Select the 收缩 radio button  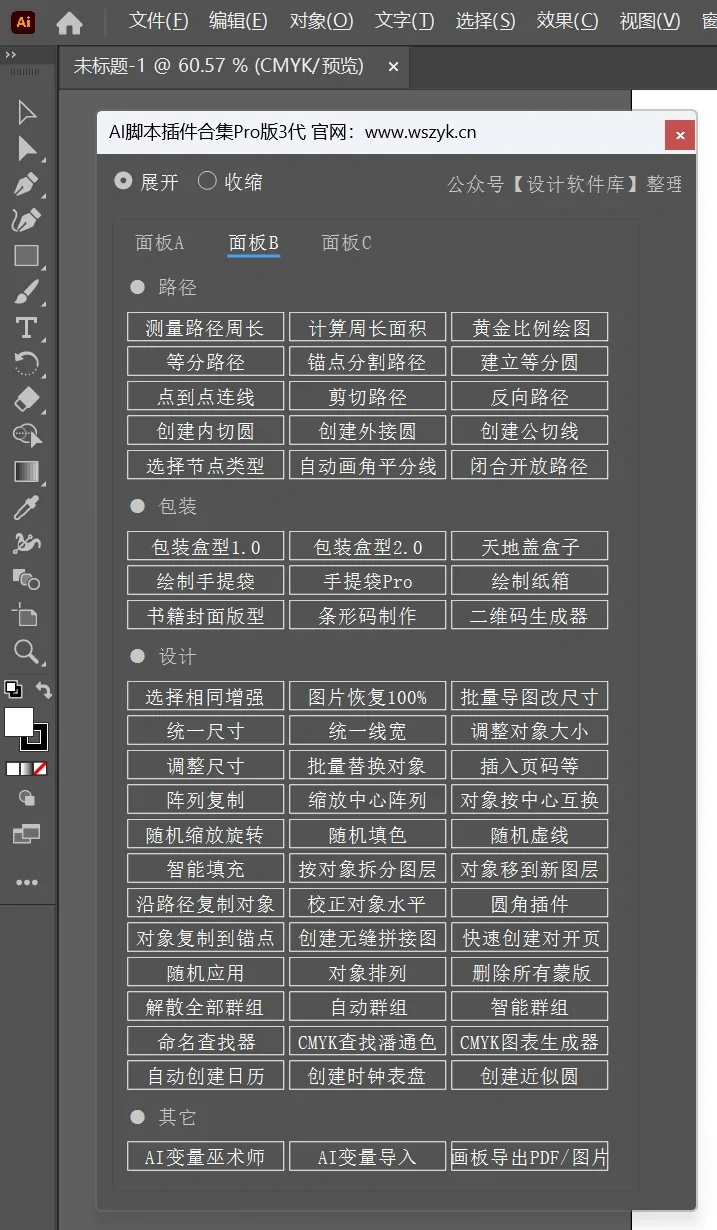point(207,181)
